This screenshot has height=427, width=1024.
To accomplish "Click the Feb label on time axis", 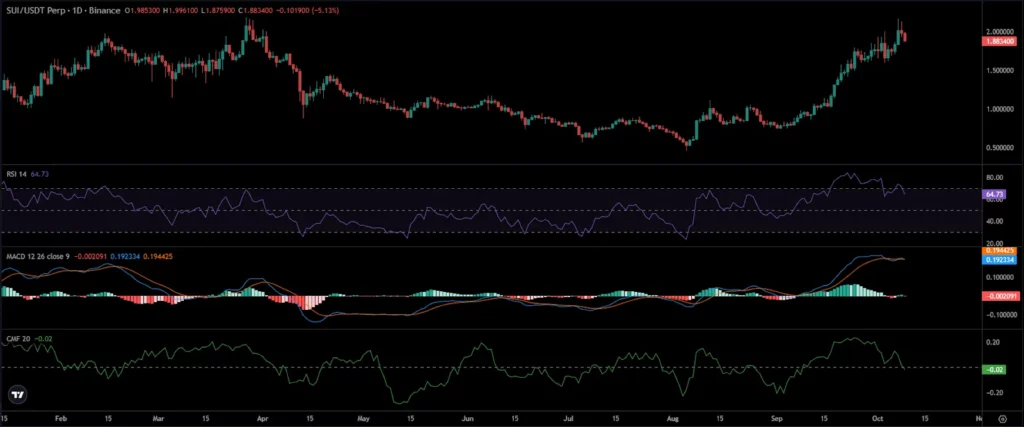I will click(61, 418).
